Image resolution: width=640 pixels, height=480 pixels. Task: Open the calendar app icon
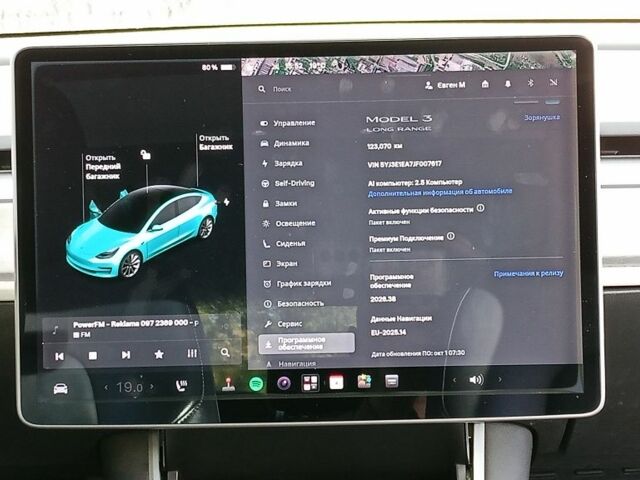(x=336, y=382)
